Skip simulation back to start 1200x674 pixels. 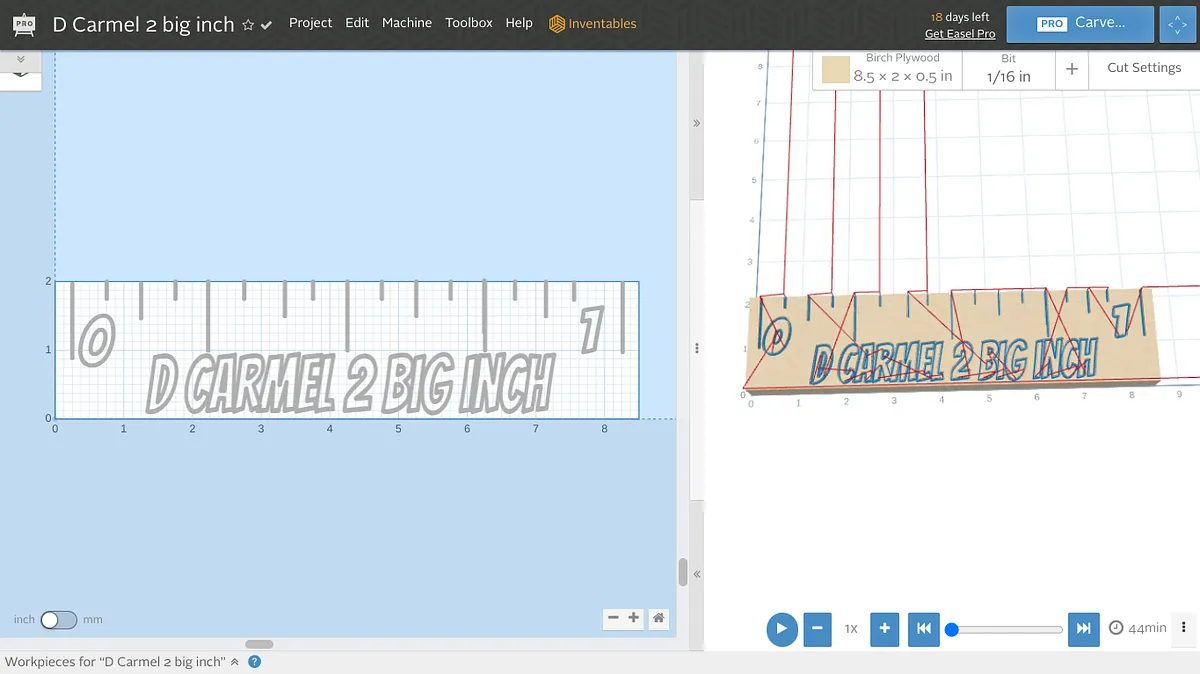(x=924, y=629)
